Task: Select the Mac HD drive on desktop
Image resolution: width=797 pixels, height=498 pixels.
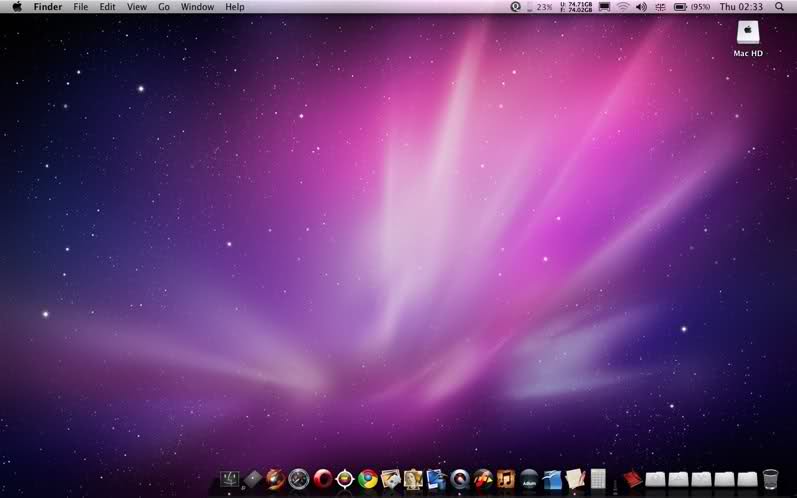Action: click(x=748, y=39)
